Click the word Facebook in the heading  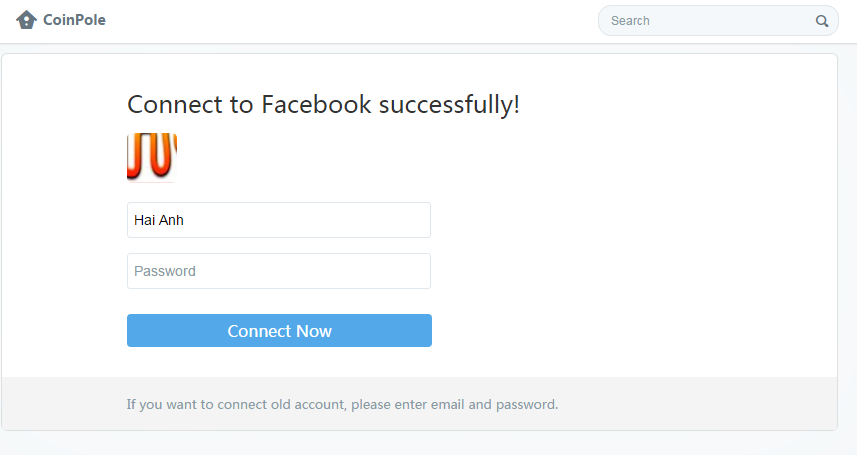click(x=317, y=104)
